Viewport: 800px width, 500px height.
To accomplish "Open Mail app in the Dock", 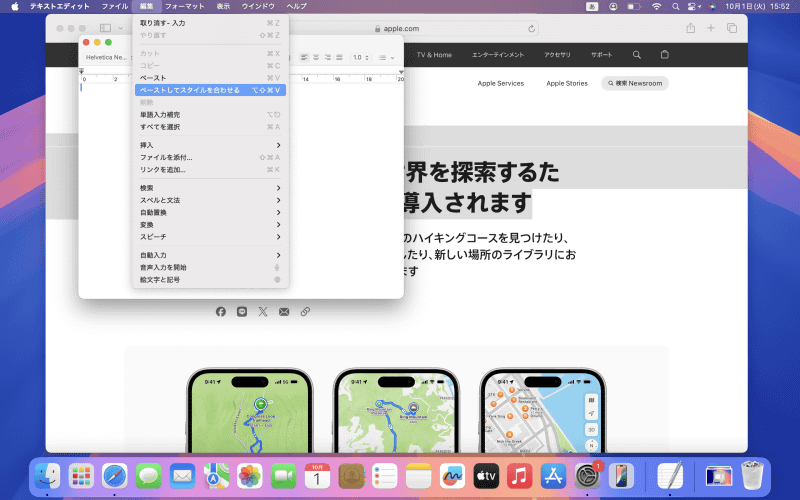I will [x=182, y=476].
